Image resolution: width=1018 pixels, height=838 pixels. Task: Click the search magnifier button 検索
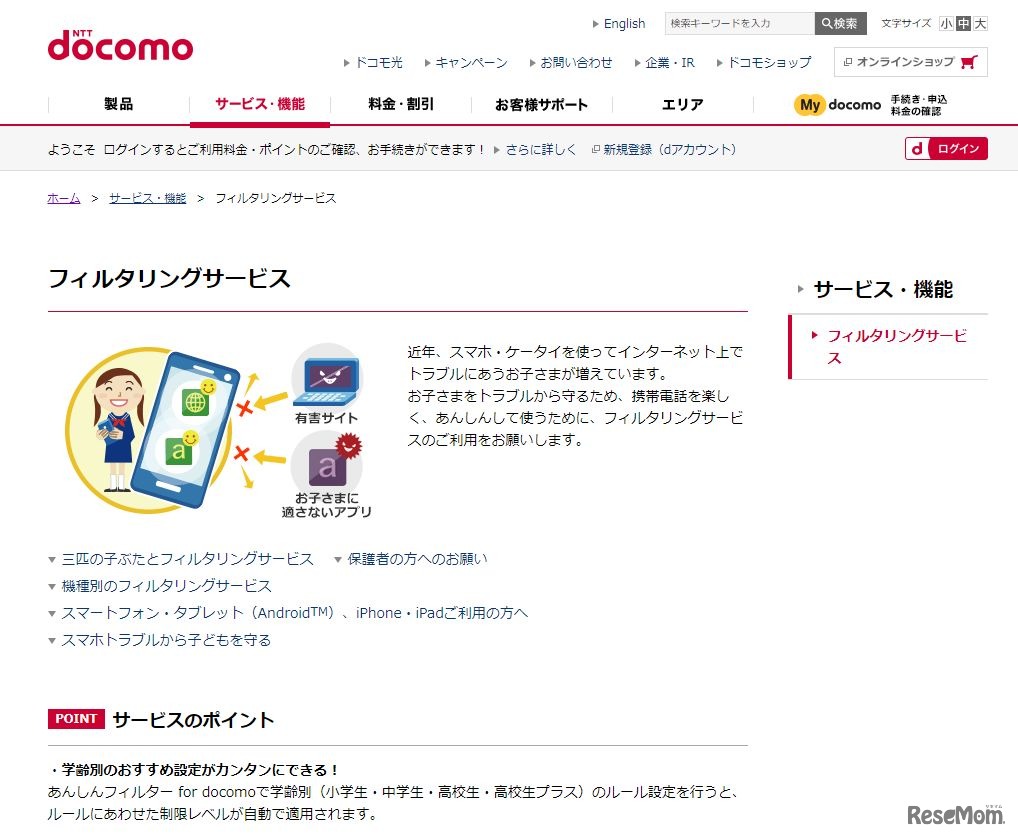click(x=840, y=23)
